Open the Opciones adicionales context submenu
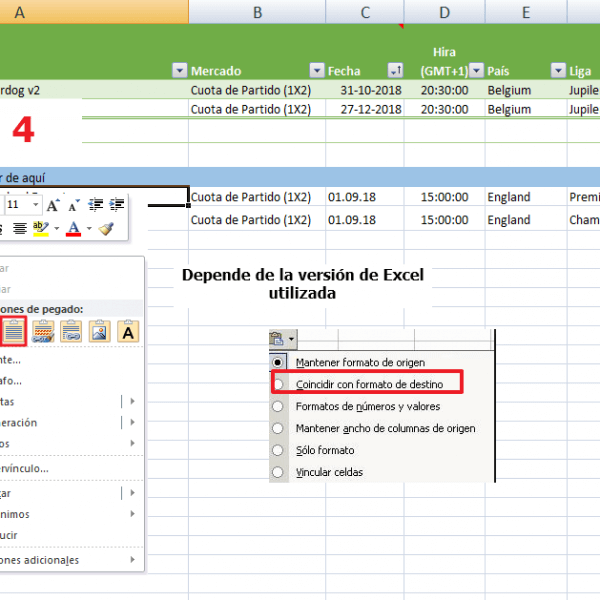The width and height of the screenshot is (600, 600). [72, 560]
